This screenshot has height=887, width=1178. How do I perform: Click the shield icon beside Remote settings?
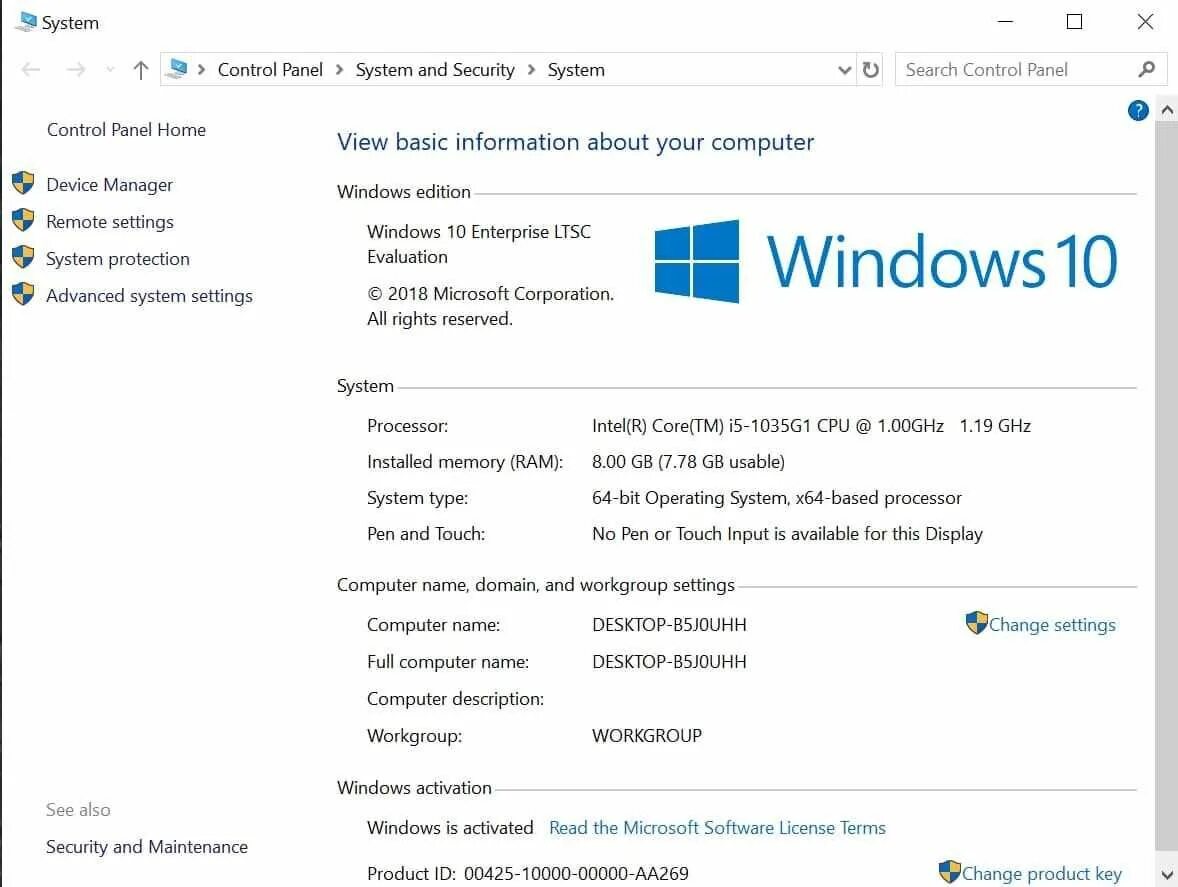coord(23,220)
